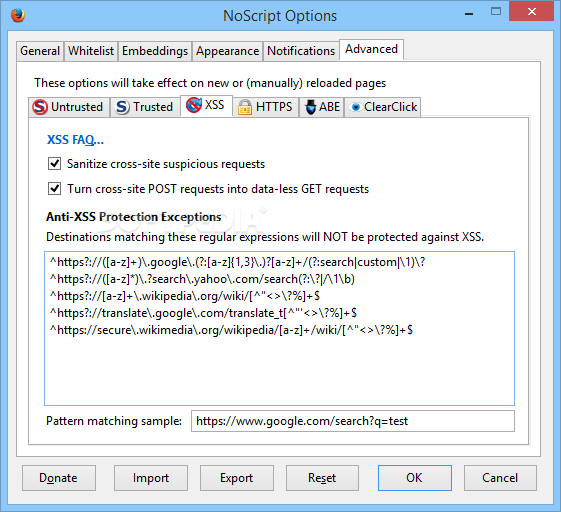Open the HTTPS sub-tab

(265, 107)
